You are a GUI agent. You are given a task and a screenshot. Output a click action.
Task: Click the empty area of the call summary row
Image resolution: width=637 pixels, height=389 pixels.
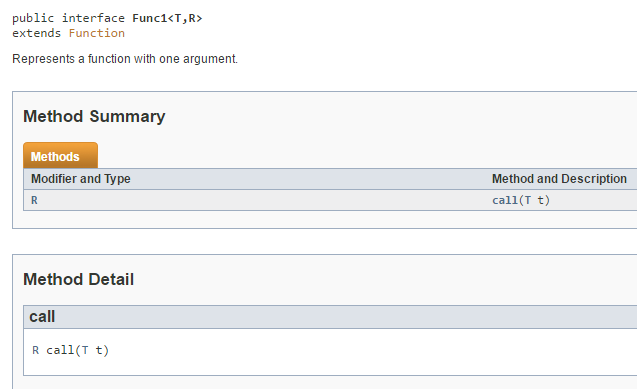click(x=264, y=200)
